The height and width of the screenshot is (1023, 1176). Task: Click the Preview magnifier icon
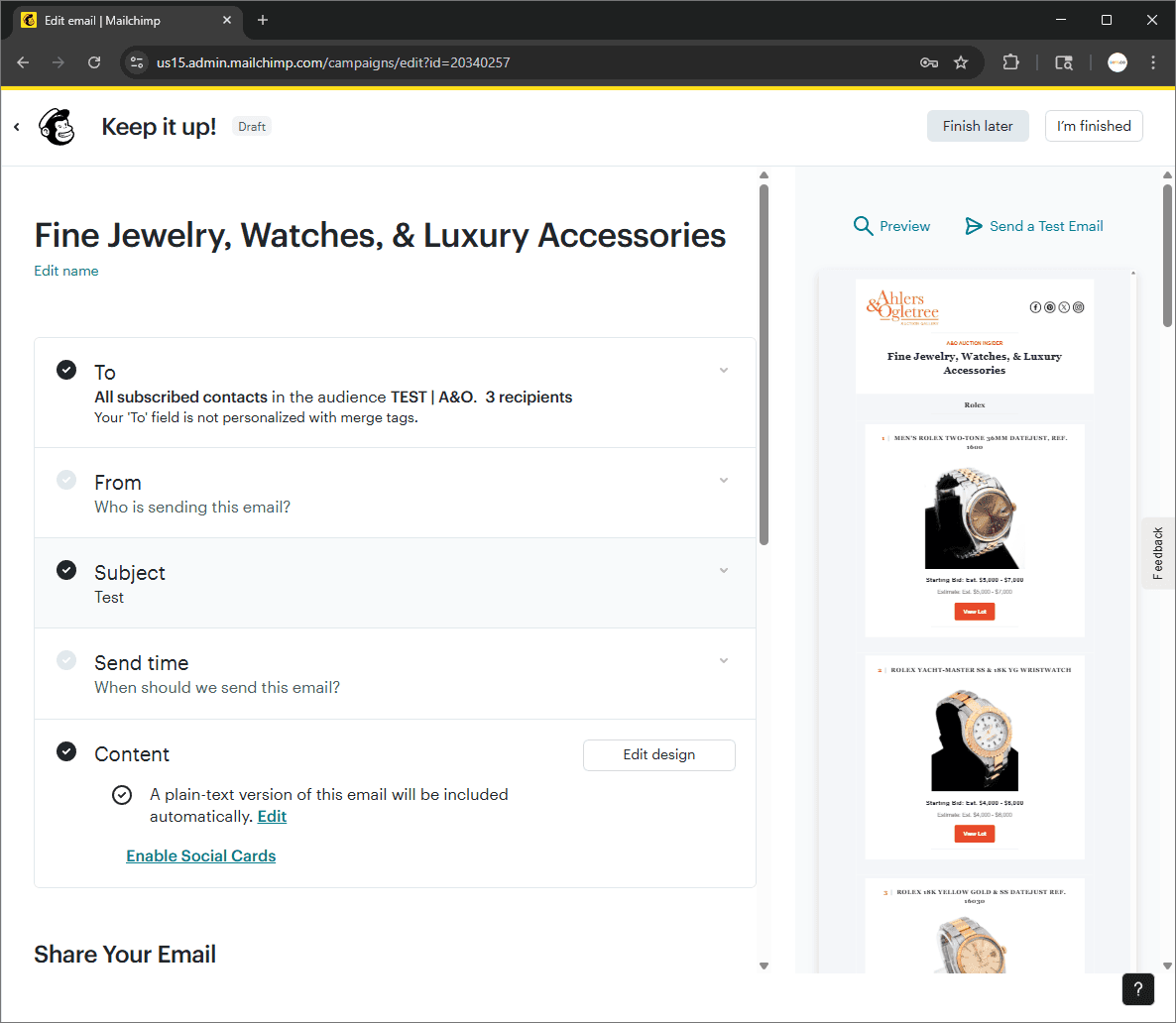point(864,226)
